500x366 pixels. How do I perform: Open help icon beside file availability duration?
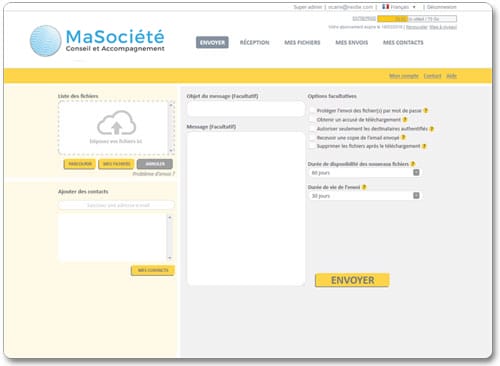pos(413,164)
